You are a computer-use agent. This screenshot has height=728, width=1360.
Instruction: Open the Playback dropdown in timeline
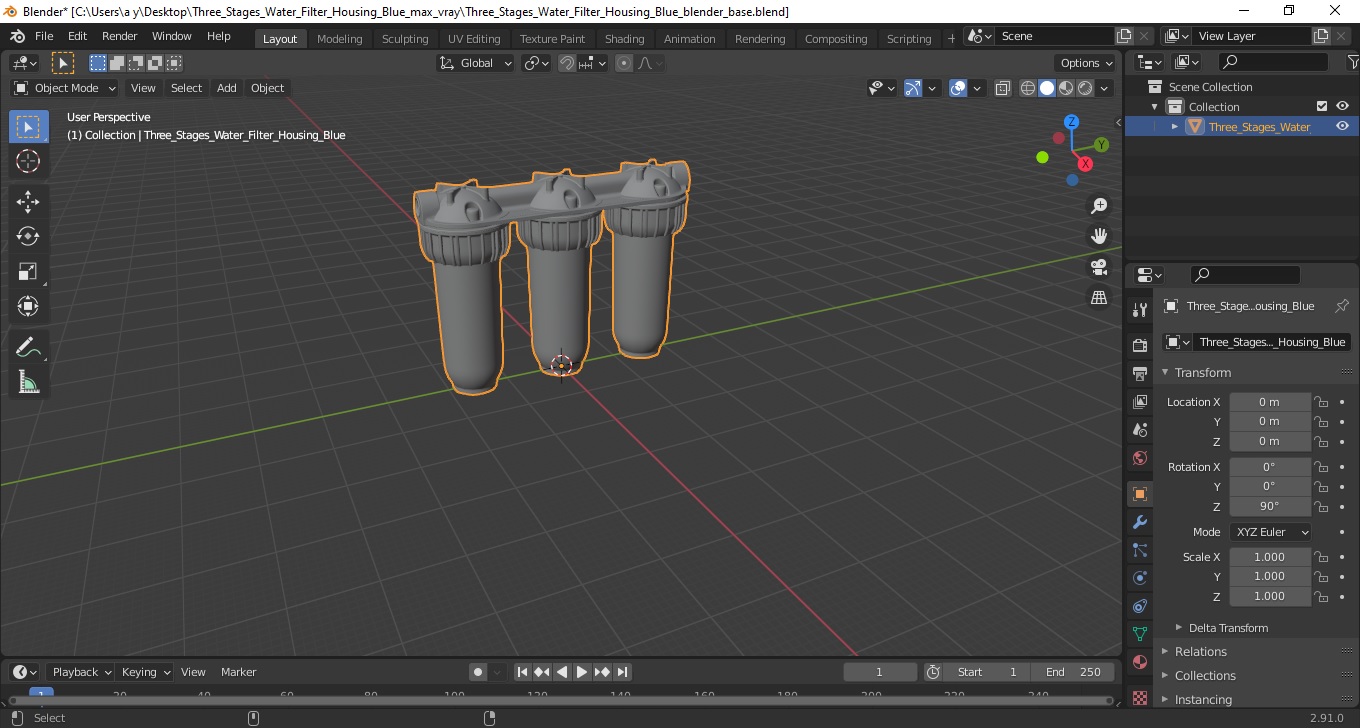82,672
